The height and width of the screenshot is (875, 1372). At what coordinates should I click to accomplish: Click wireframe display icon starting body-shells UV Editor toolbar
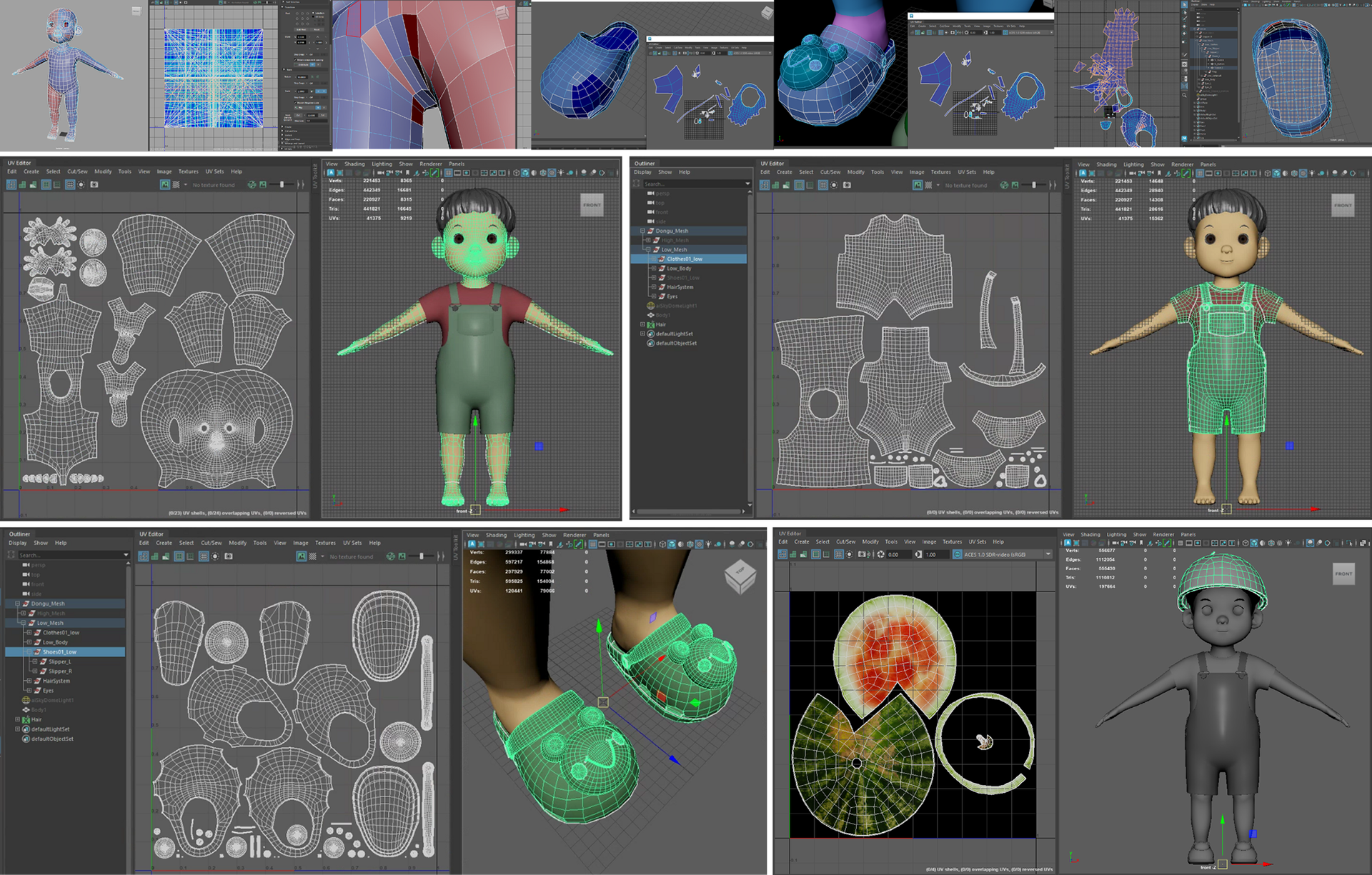11,184
